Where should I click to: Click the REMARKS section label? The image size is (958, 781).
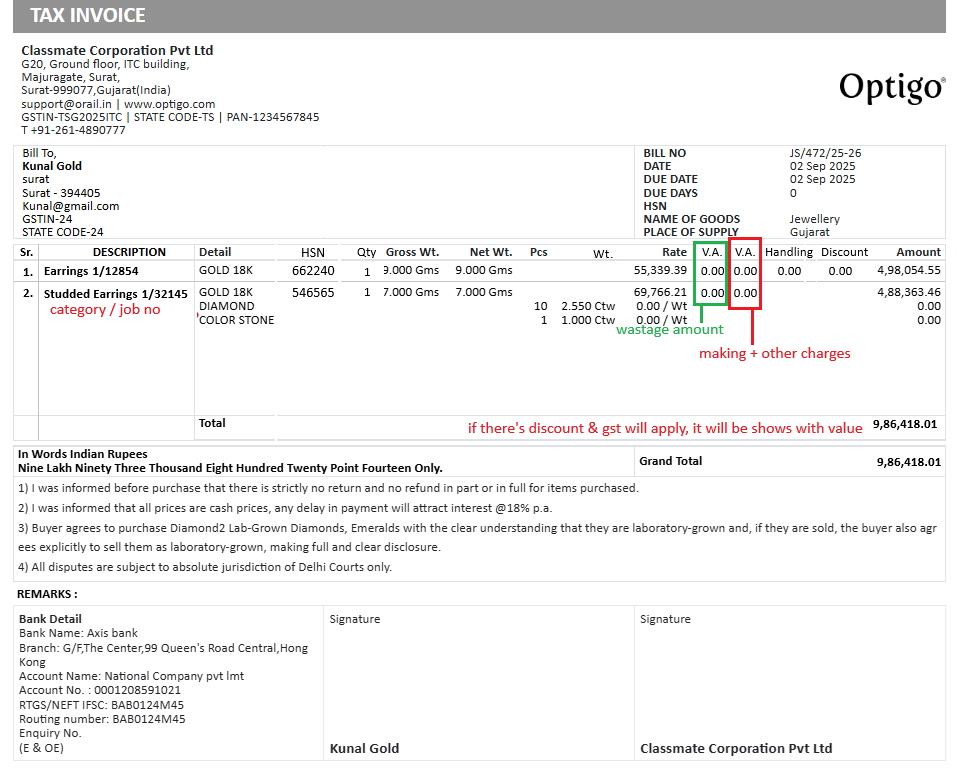(x=47, y=594)
